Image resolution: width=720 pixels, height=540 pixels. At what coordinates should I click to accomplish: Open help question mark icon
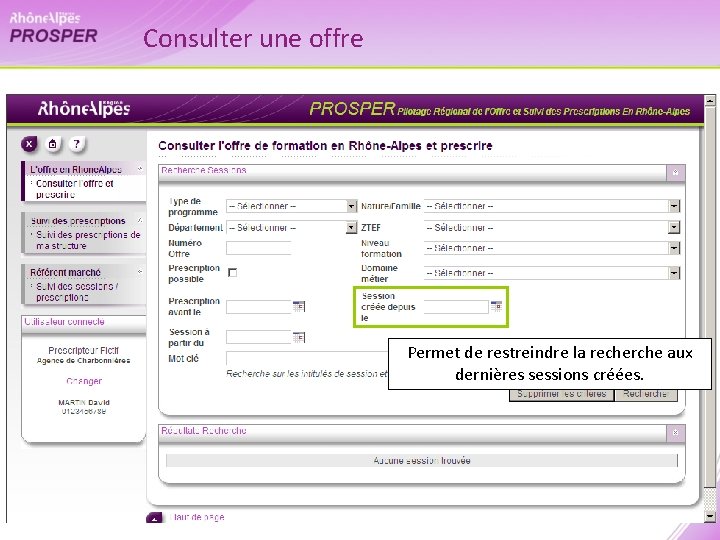[77, 145]
